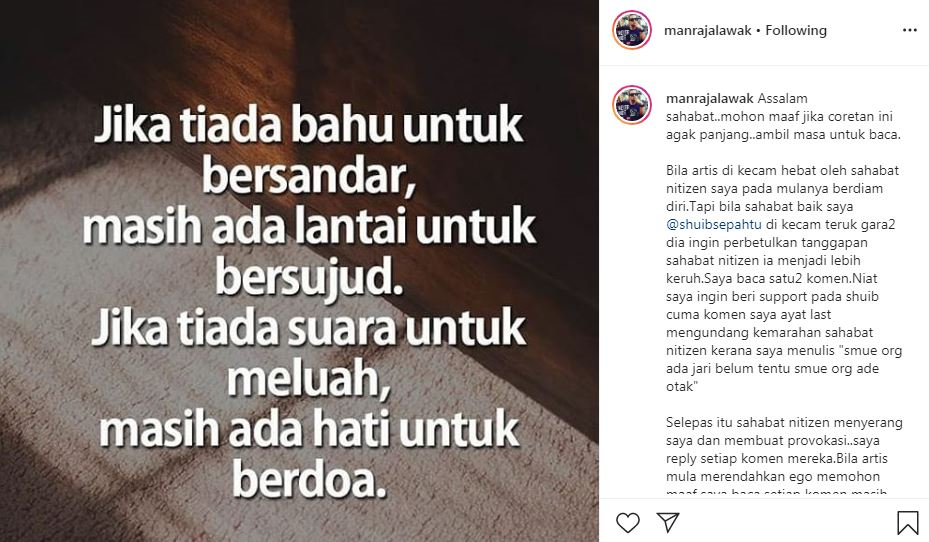This screenshot has width=929, height=542.
Task: Click the quote line 'Jika tiada suara untuk'
Action: pos(308,329)
